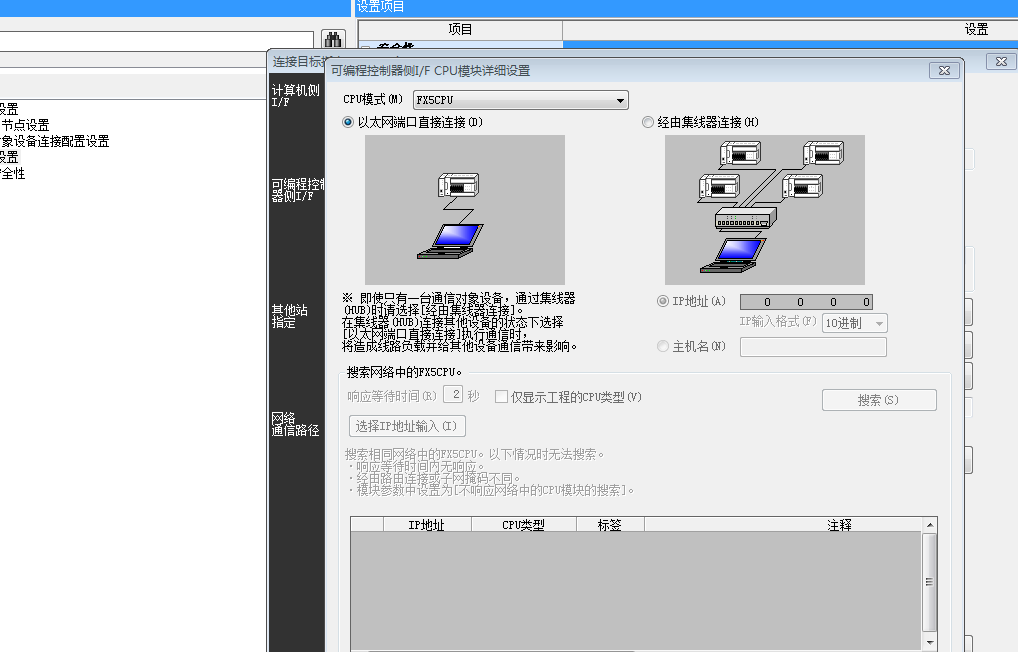Enable 仅显示工程的CPU类型 checkbox

[x=502, y=397]
